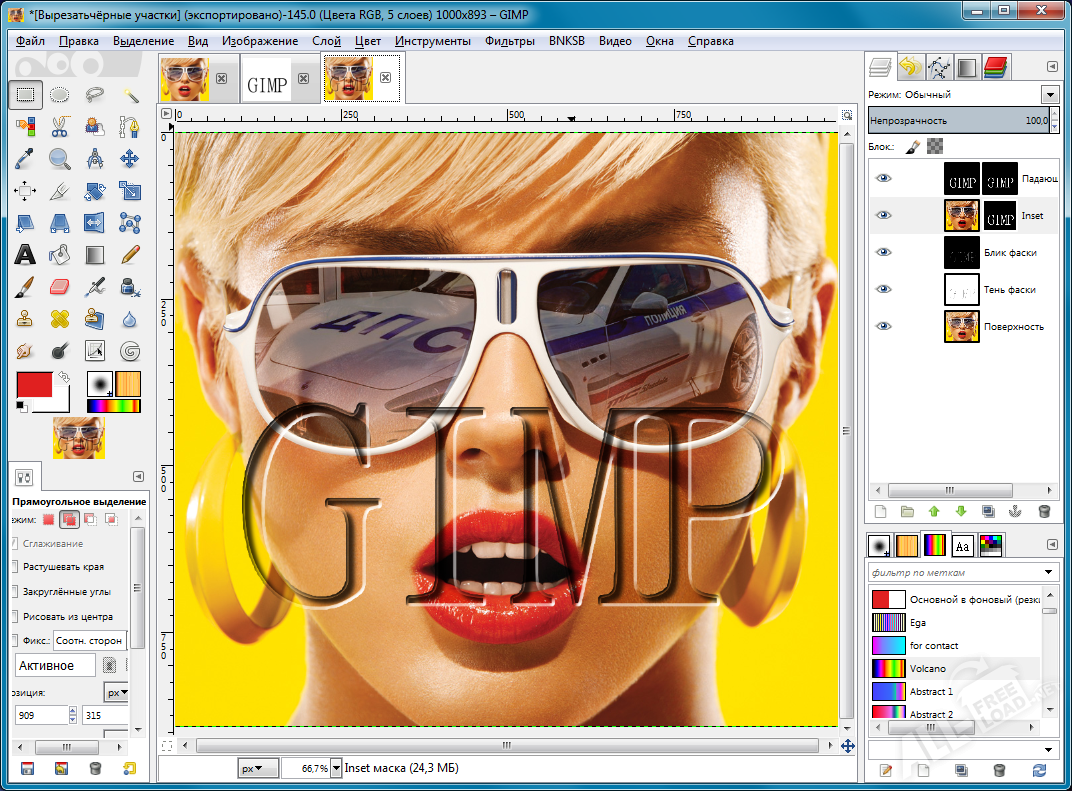Select the Eraser tool

[57, 286]
